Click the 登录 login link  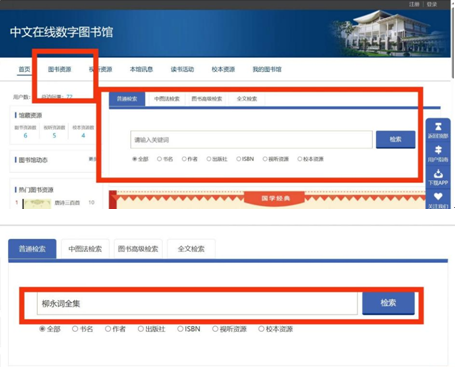coord(432,4)
